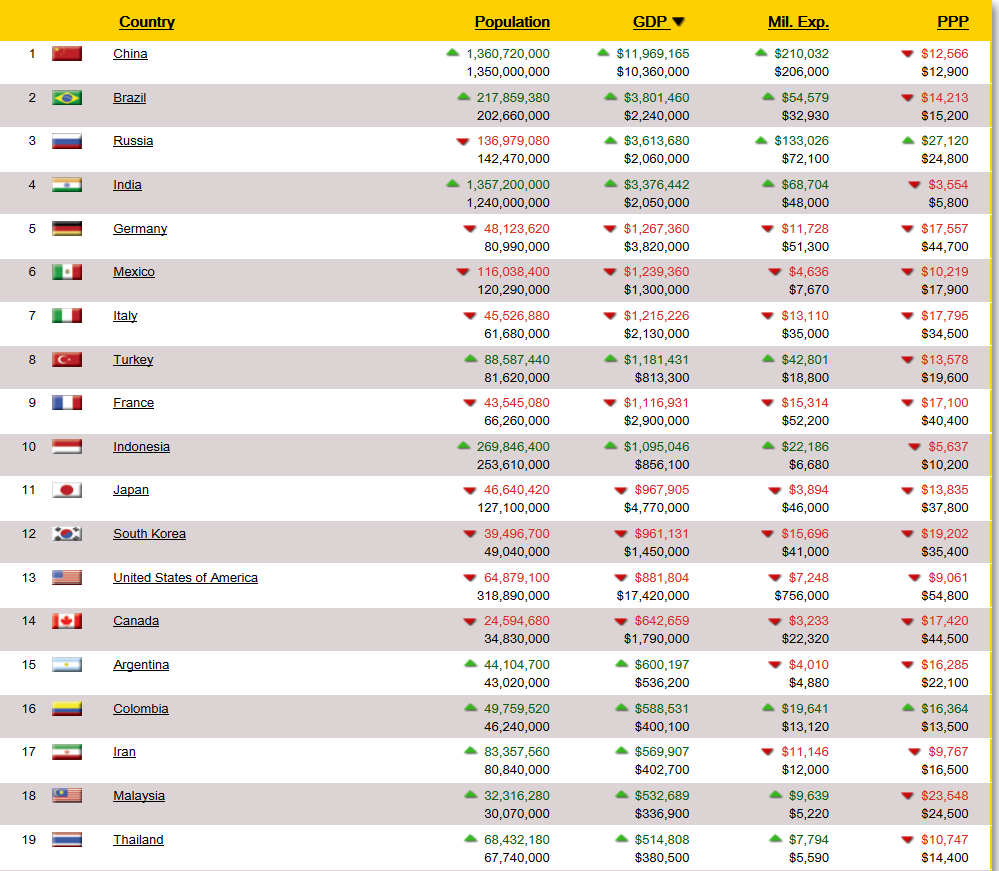Screen dimensions: 999x871
Task: Open the France country link
Action: 133,403
